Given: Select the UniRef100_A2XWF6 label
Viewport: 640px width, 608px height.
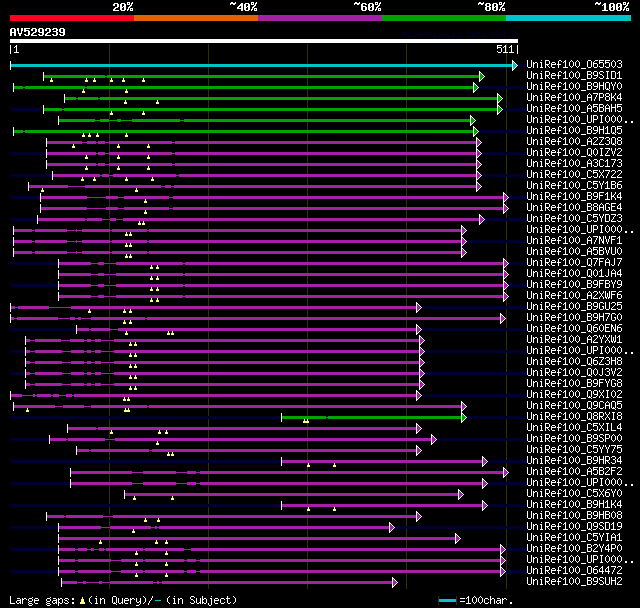Looking at the screenshot, I should (574, 296).
